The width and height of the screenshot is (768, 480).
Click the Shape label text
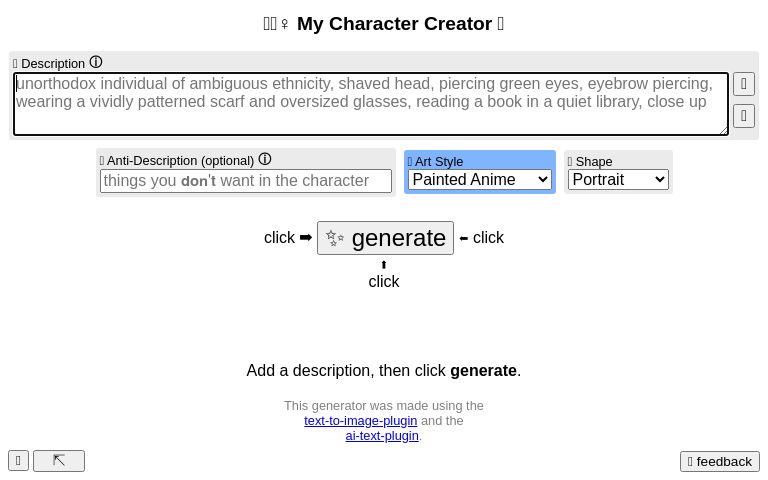click(593, 161)
